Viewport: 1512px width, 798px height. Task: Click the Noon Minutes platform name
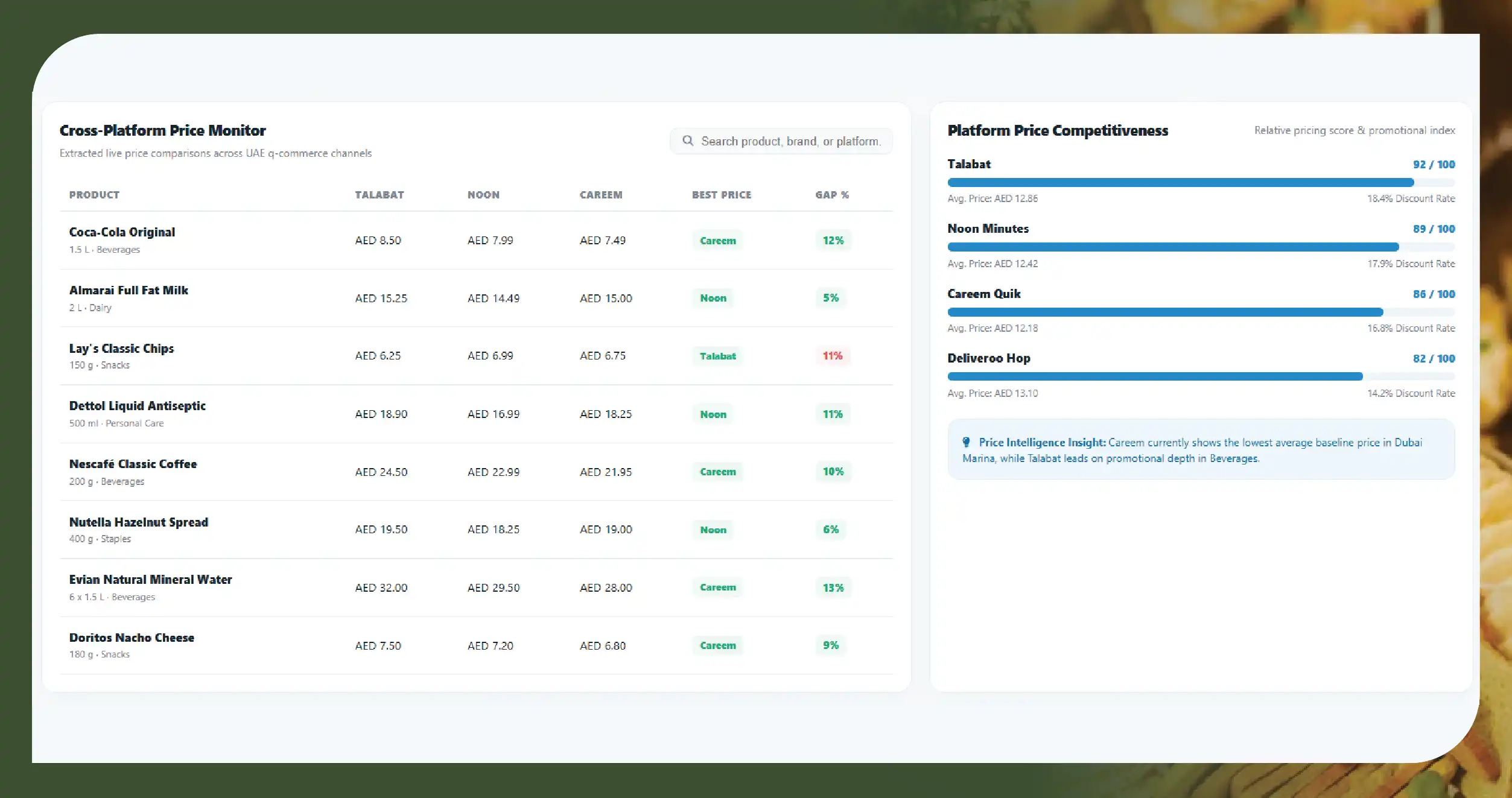pyautogui.click(x=988, y=229)
